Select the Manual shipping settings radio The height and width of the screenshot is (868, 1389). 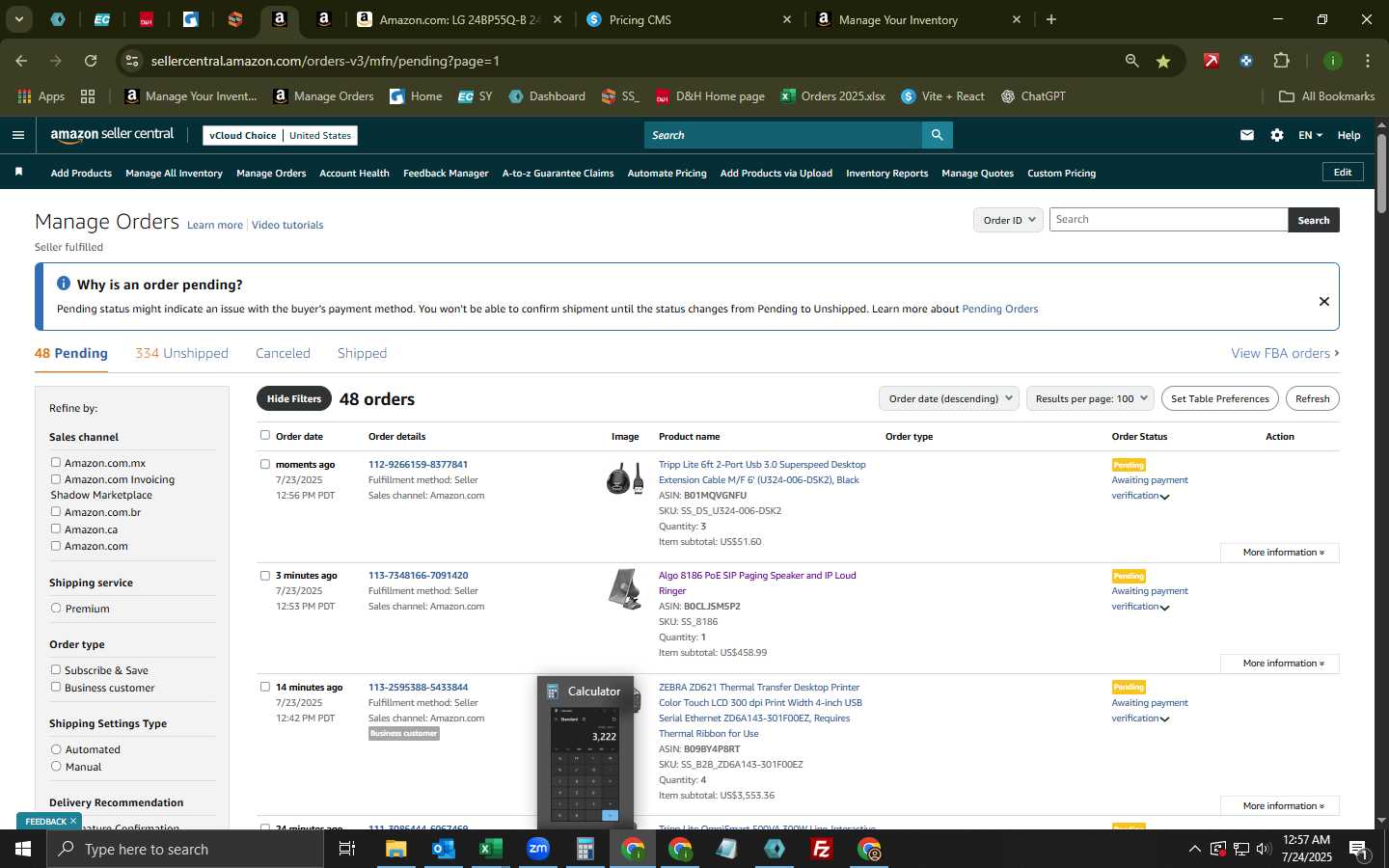[56, 767]
